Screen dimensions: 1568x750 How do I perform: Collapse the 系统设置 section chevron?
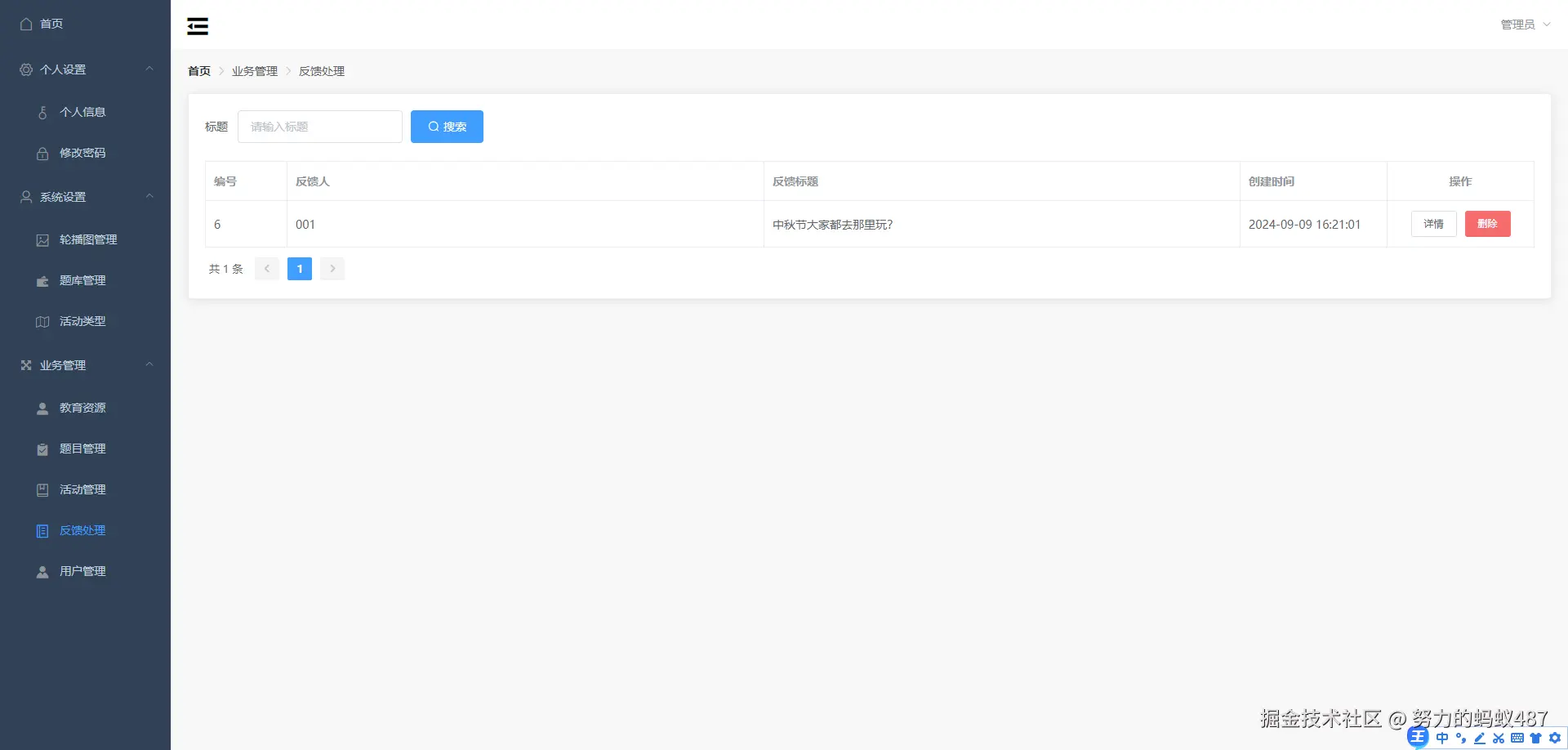coord(149,196)
